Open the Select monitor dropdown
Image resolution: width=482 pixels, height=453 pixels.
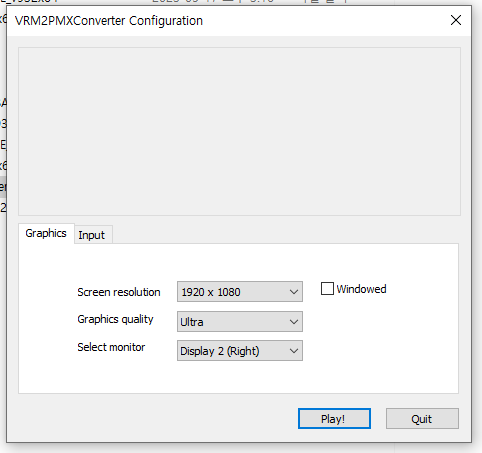[240, 351]
